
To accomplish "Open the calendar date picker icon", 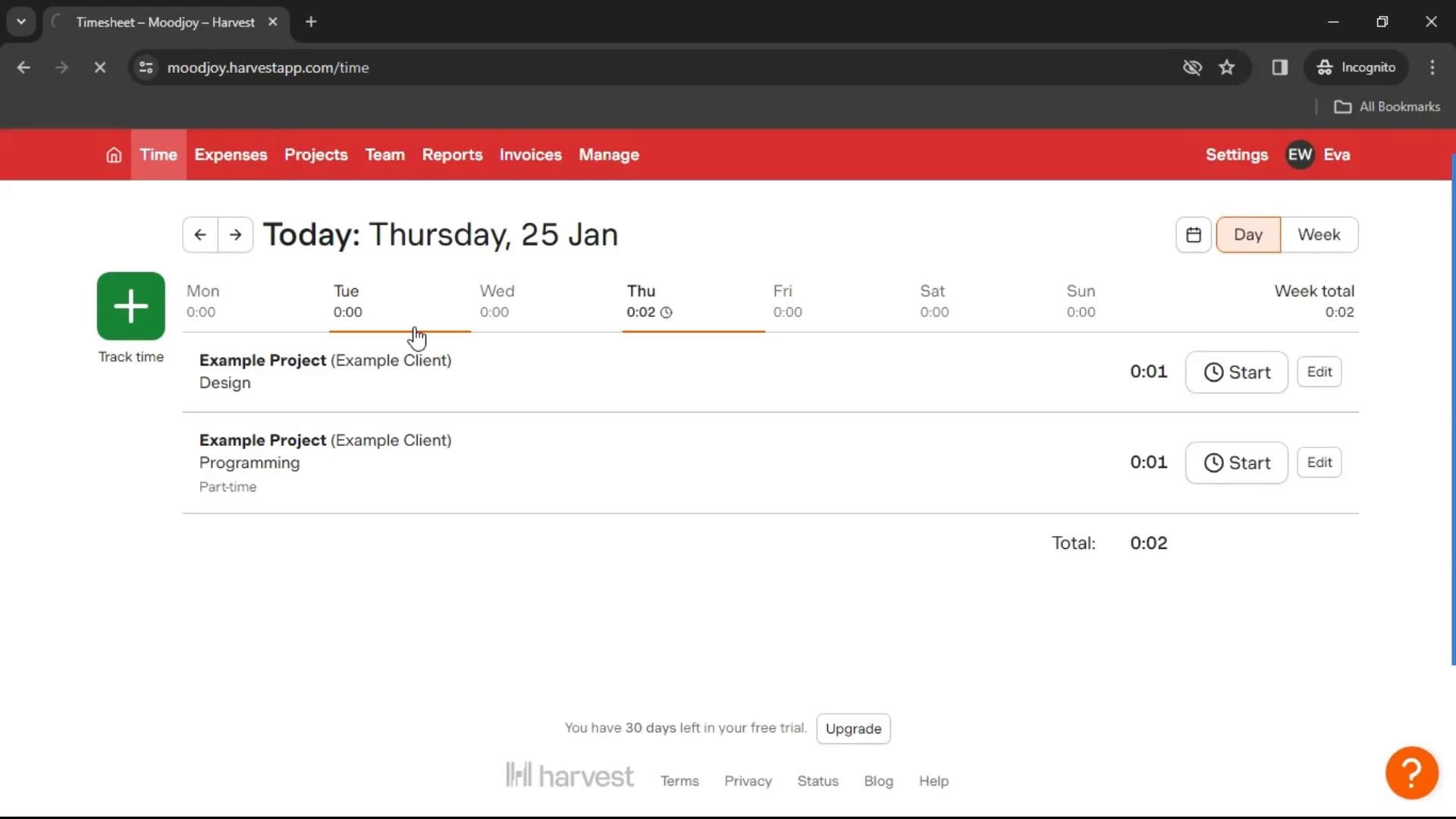I will coord(1193,235).
